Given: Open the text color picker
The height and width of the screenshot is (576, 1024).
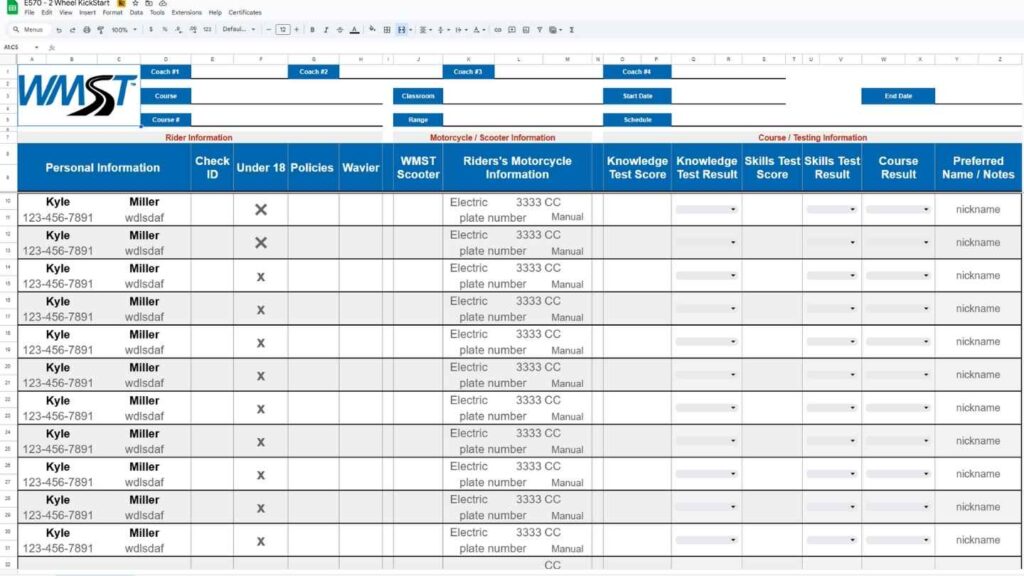Looking at the screenshot, I should point(354,30).
